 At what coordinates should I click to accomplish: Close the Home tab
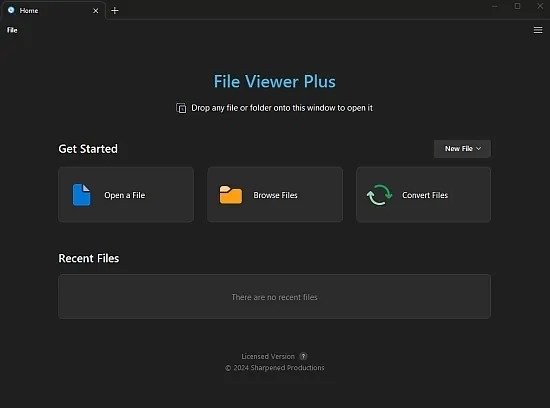95,11
